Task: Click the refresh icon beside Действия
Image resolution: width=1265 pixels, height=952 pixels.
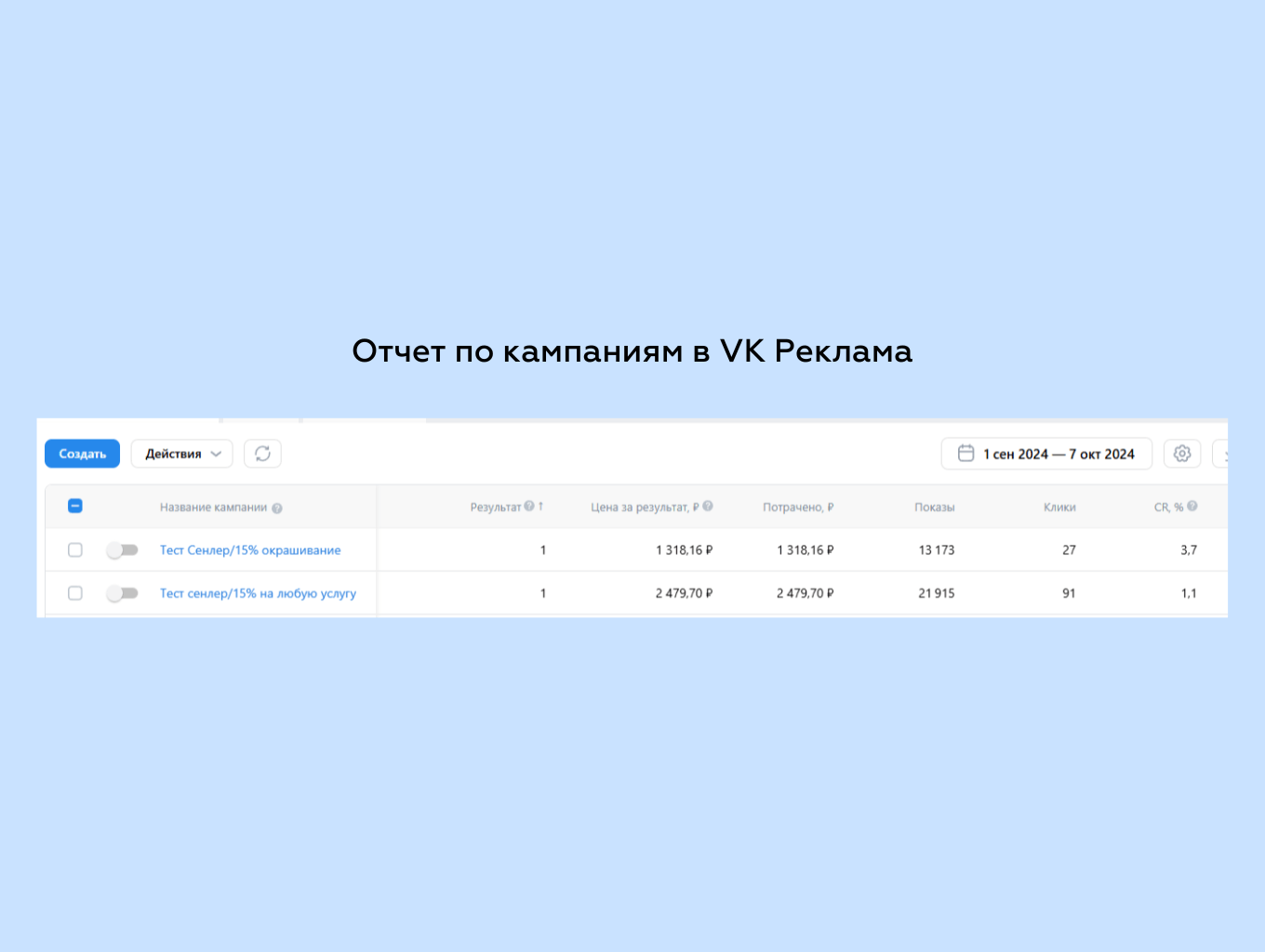Action: (262, 454)
